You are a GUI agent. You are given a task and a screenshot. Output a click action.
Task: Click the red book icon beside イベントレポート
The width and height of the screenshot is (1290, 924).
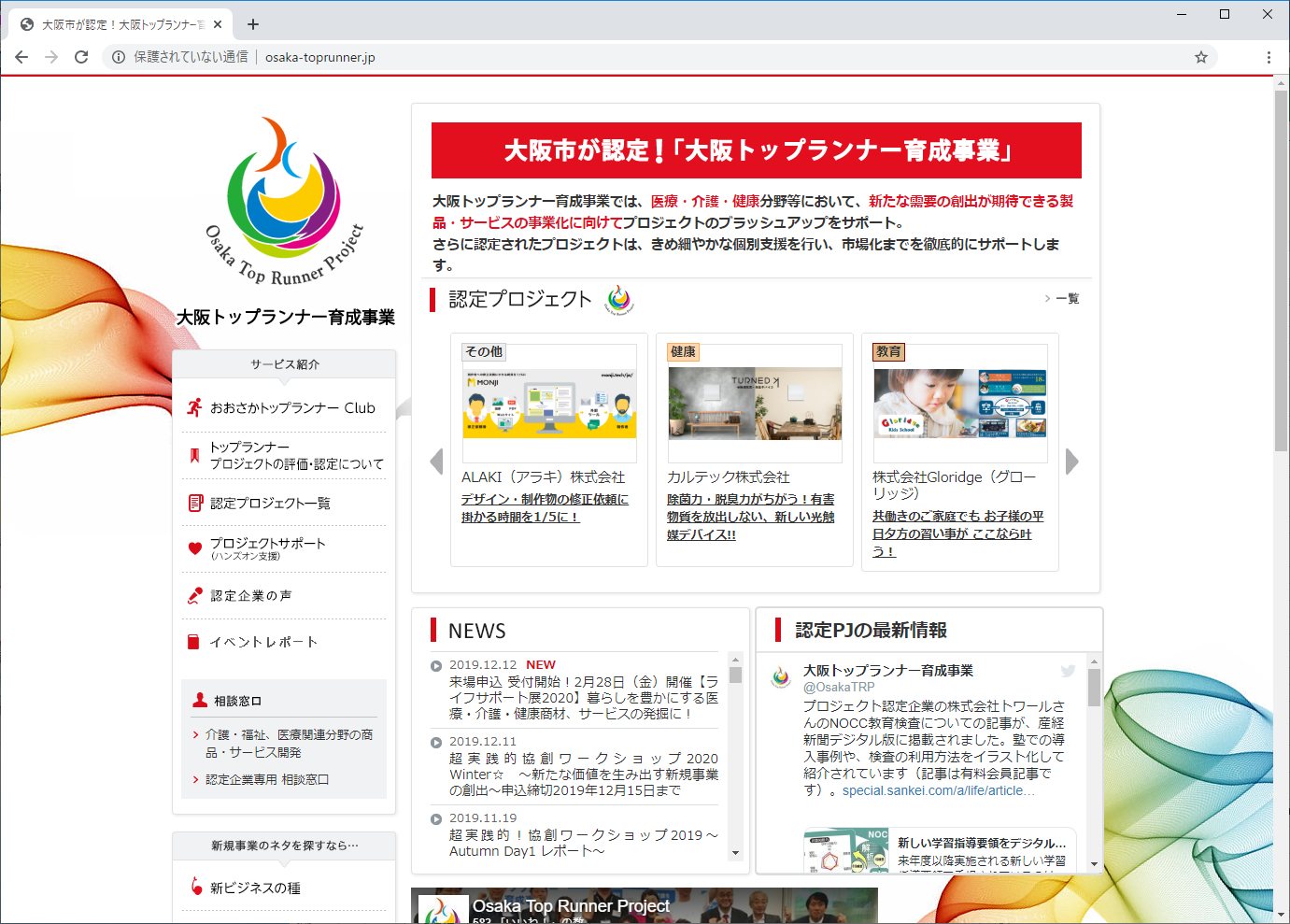point(193,642)
